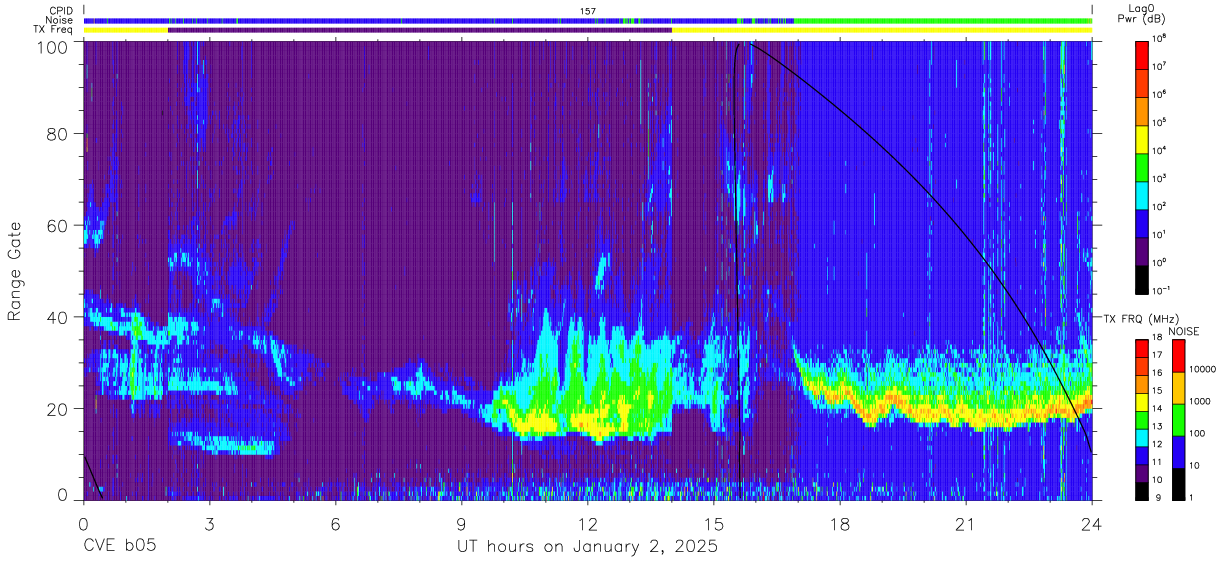Click the 9 label on TX FRQ colorbar
1228x567 pixels.
1157,498
